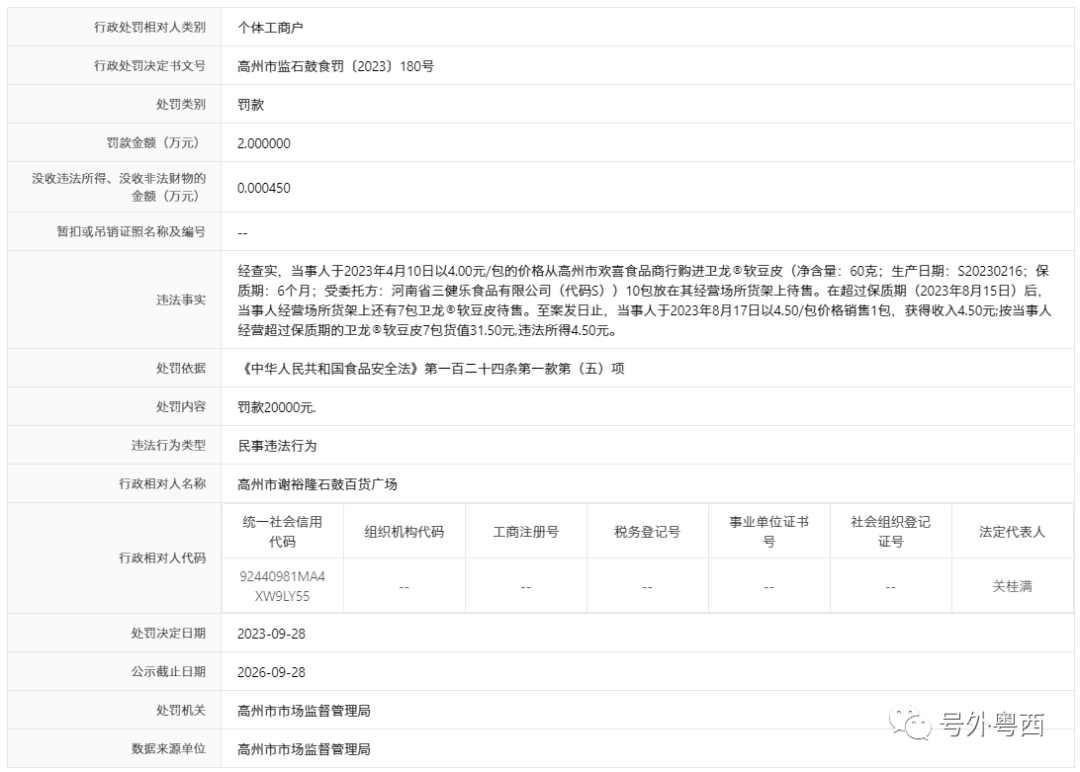Image resolution: width=1080 pixels, height=772 pixels.
Task: Select the label '违法行为类型'
Action: click(168, 446)
